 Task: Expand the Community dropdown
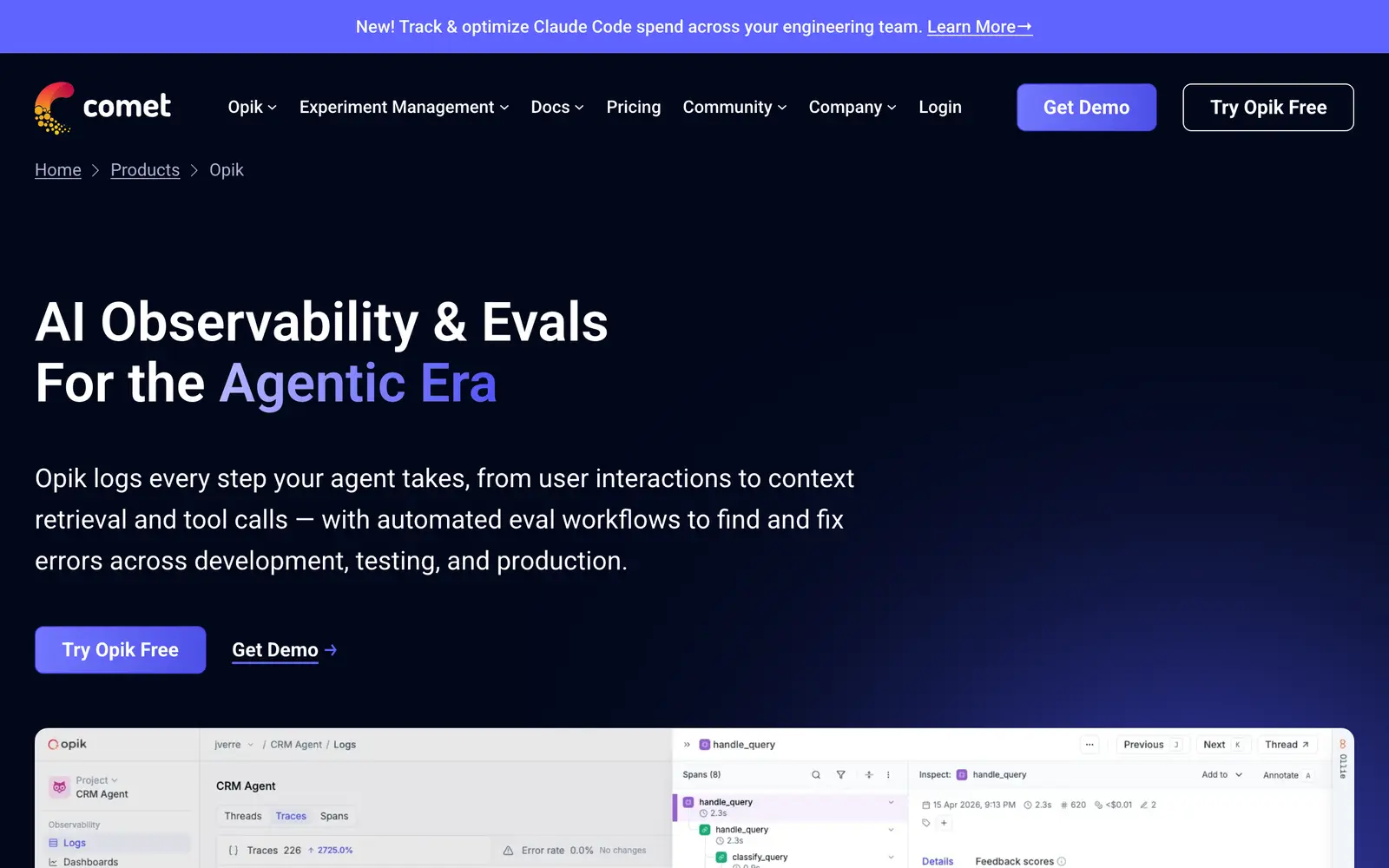[734, 107]
